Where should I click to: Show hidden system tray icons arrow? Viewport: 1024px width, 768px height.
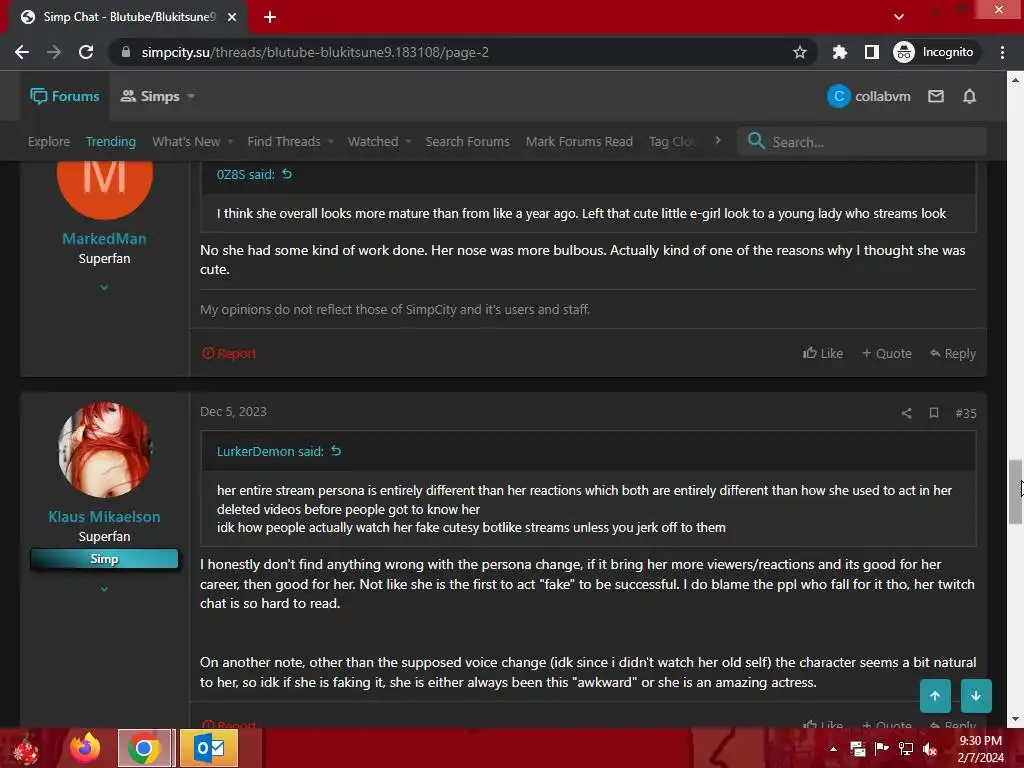833,749
